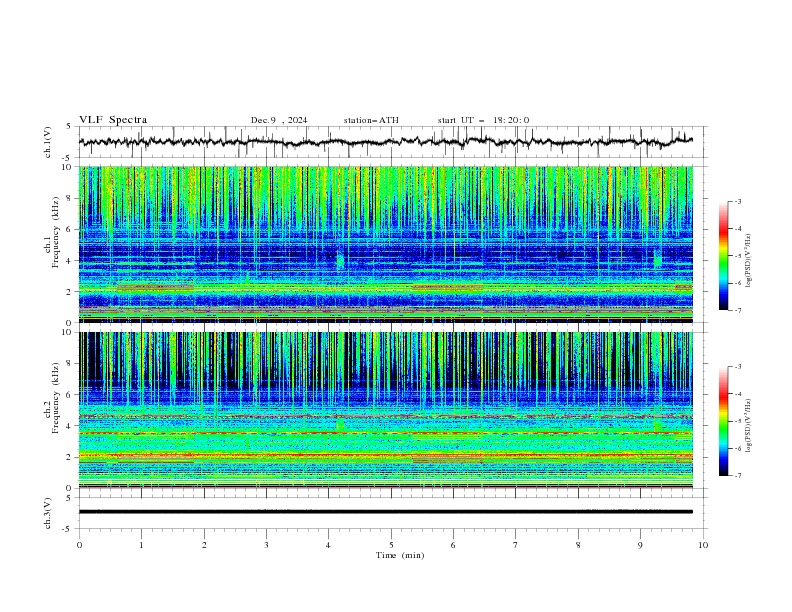Click the "station=ATH" label

tap(371, 120)
